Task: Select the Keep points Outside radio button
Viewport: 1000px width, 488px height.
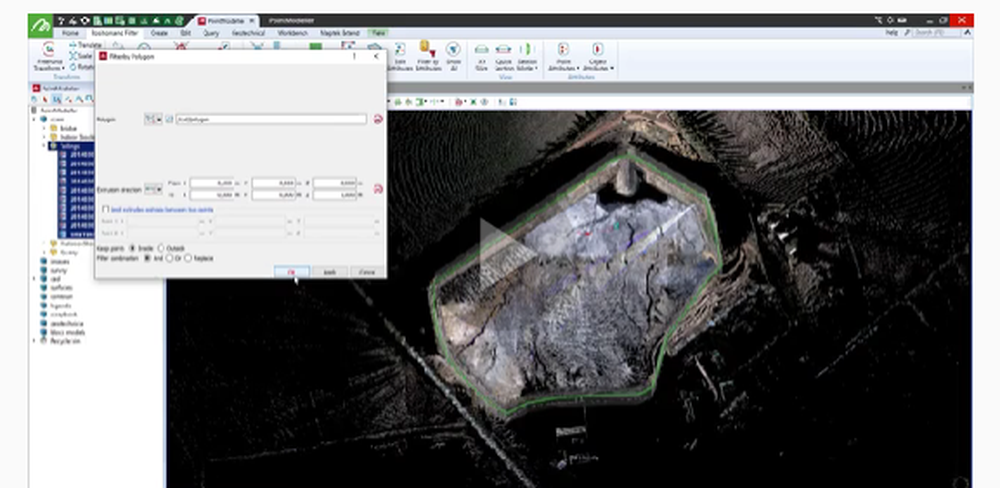Action: tap(161, 248)
